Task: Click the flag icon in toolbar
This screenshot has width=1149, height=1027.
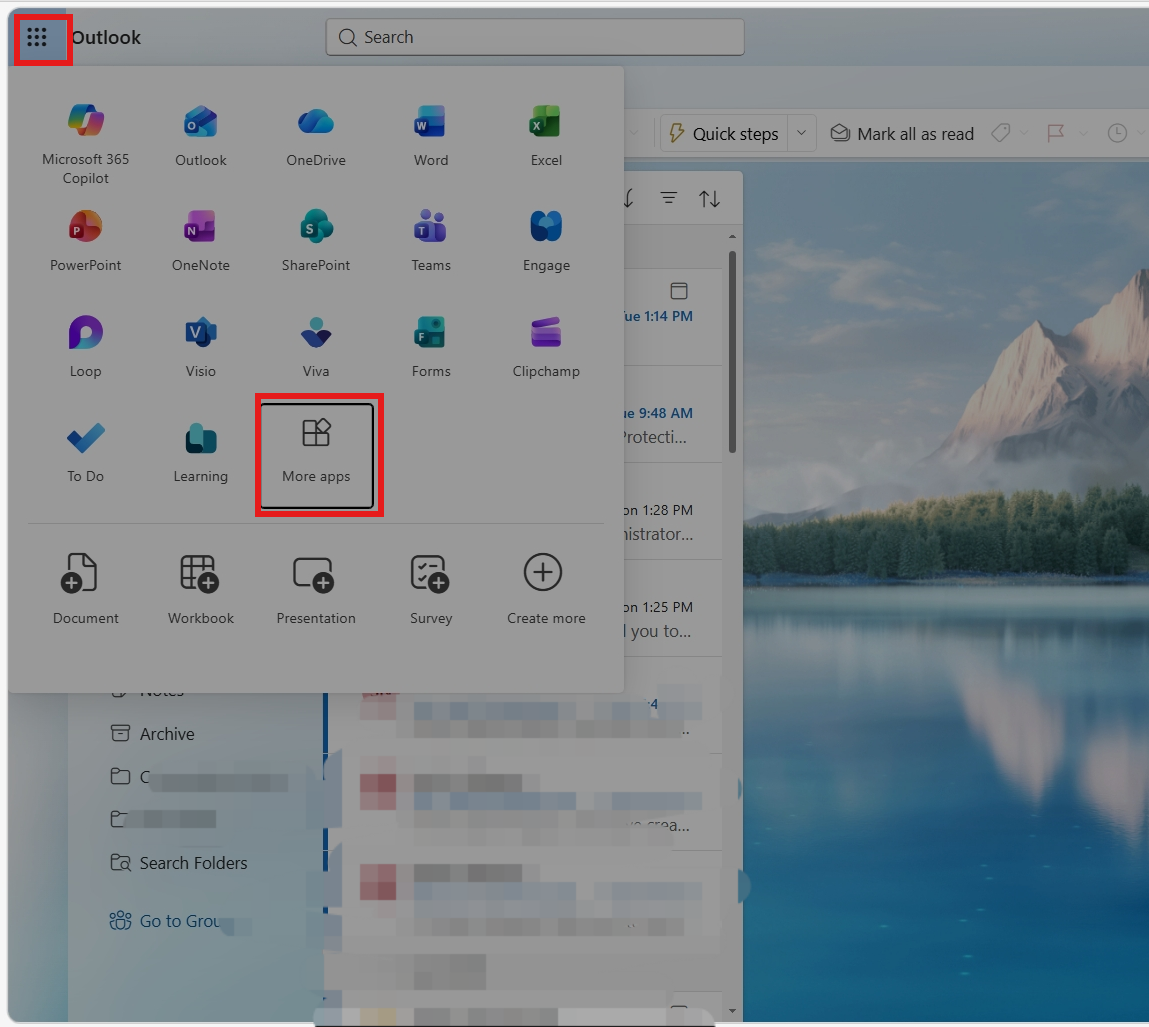Action: click(1055, 133)
